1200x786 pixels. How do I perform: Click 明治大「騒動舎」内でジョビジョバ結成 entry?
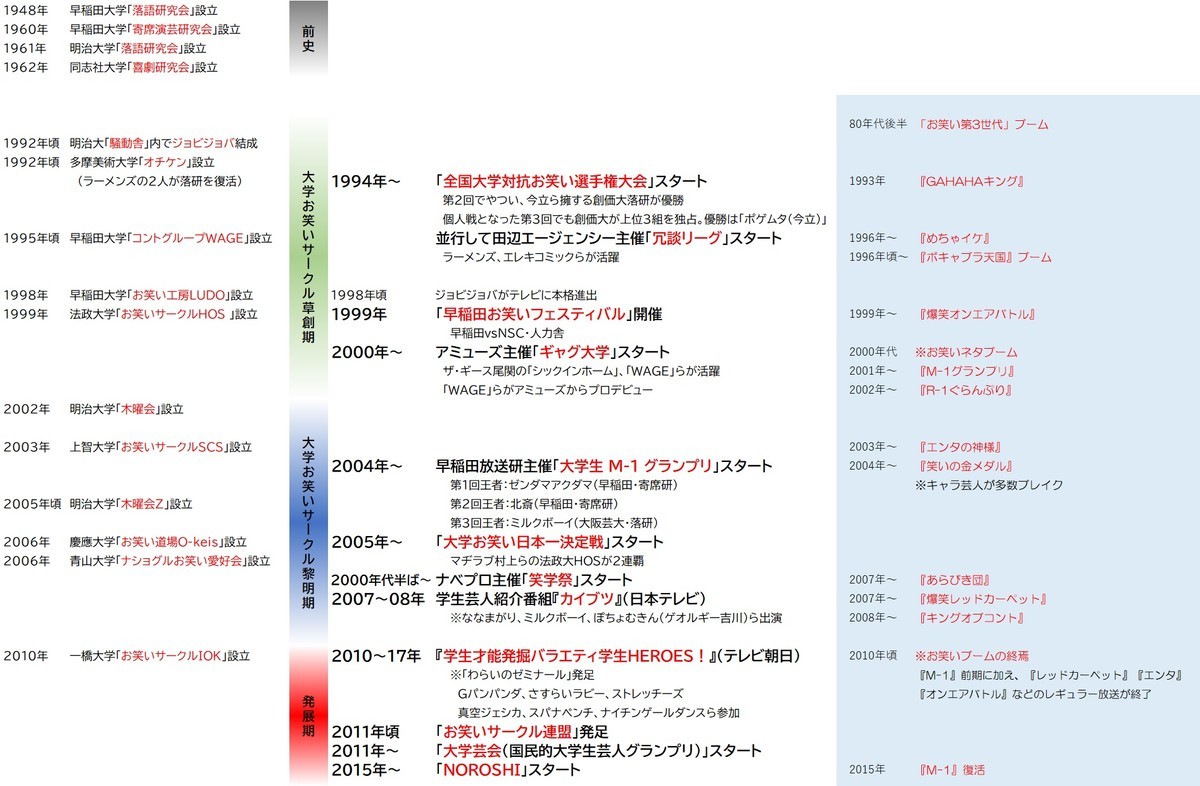(x=131, y=143)
